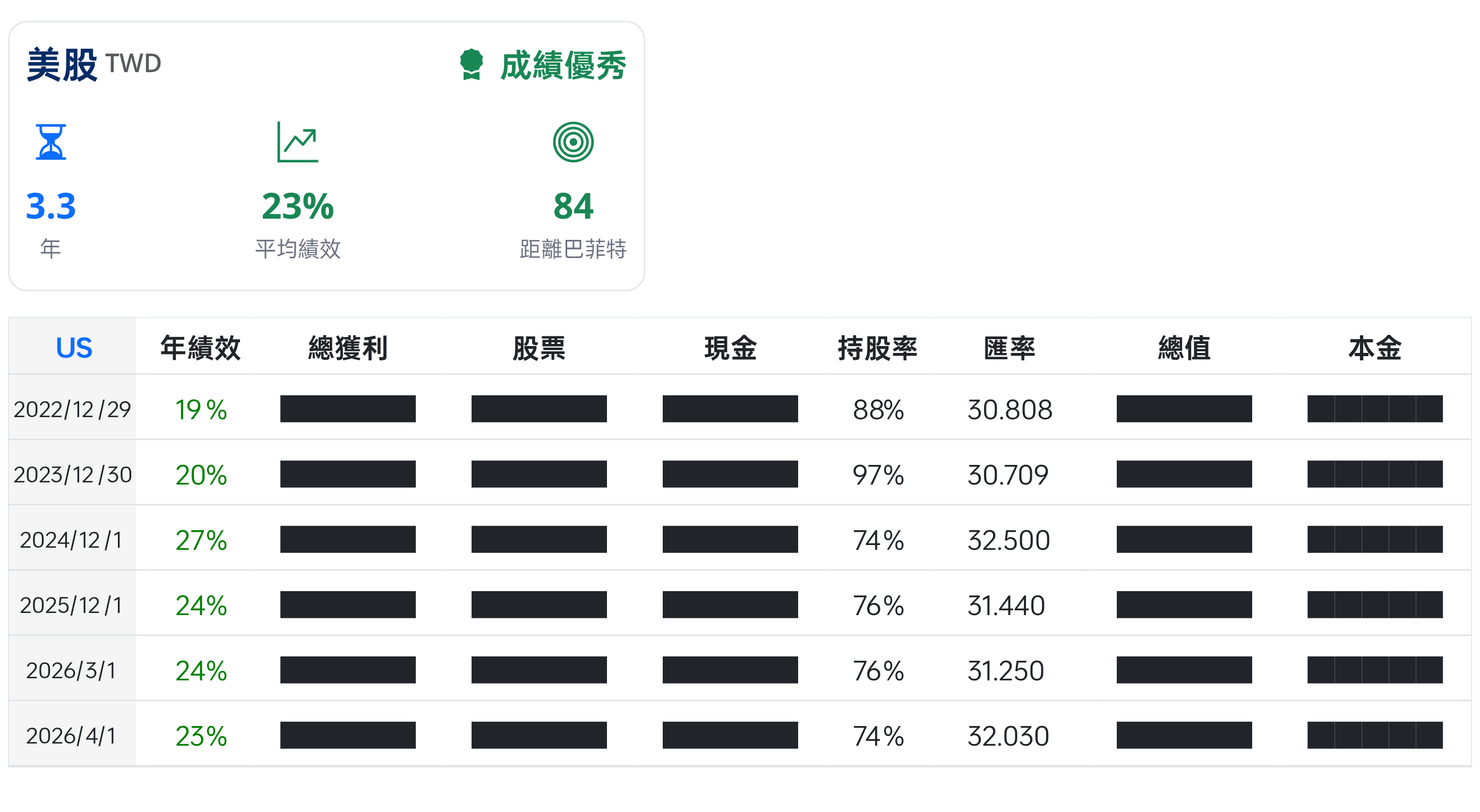1480x812 pixels.
Task: Click the 97% holding rate cell
Action: click(878, 475)
